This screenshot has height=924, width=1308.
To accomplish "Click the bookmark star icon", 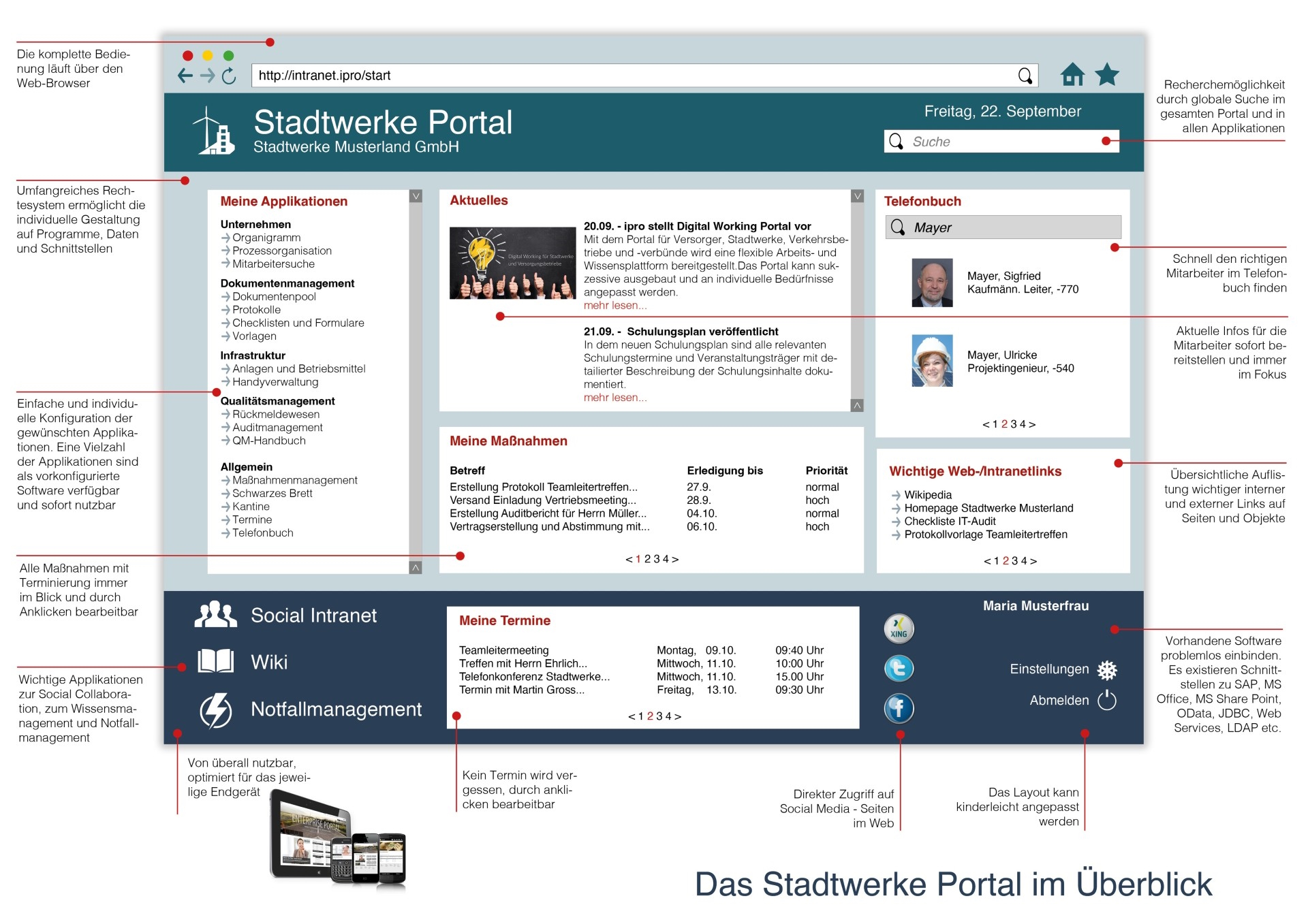I will click(1107, 74).
